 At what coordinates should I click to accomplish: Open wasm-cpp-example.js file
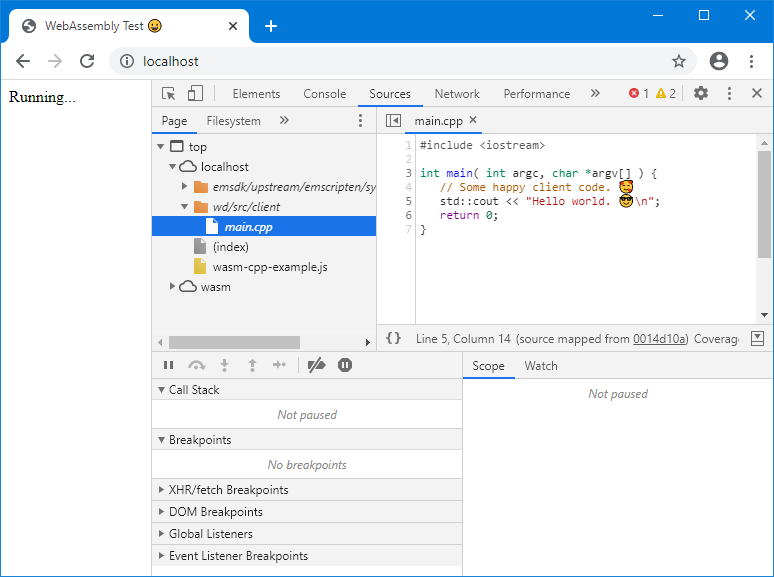click(x=270, y=267)
